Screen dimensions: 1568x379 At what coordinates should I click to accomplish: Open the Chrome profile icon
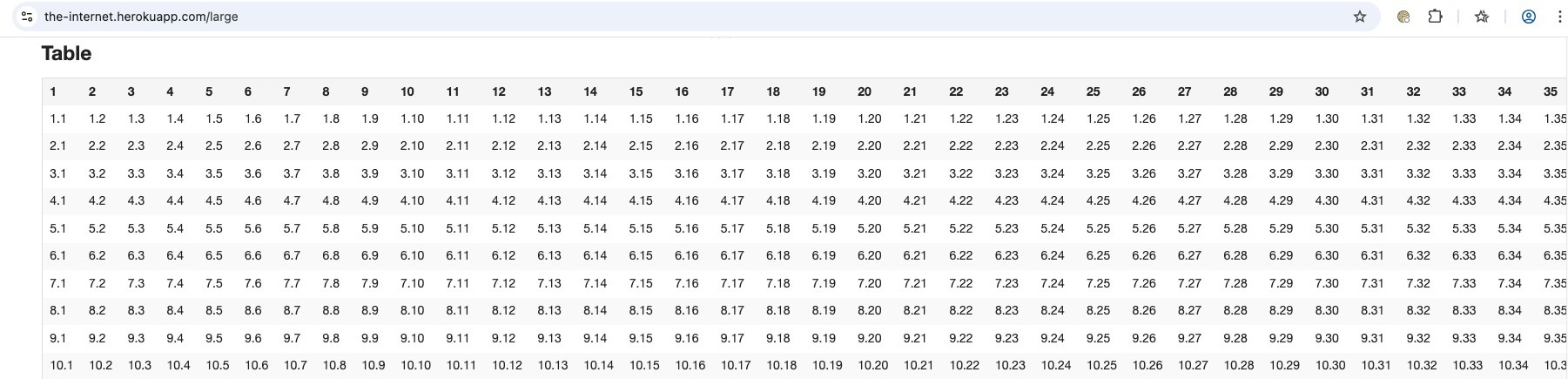click(1528, 17)
